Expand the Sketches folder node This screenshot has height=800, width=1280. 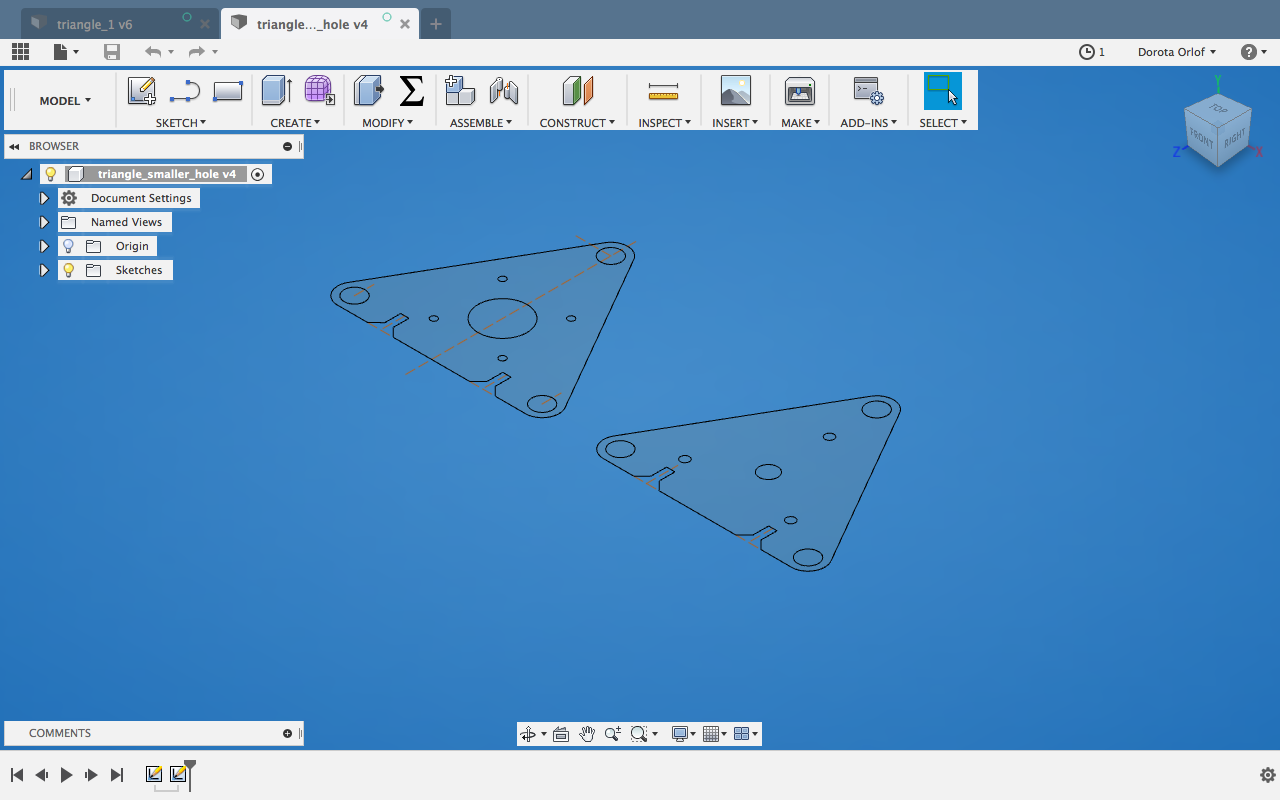tap(44, 270)
